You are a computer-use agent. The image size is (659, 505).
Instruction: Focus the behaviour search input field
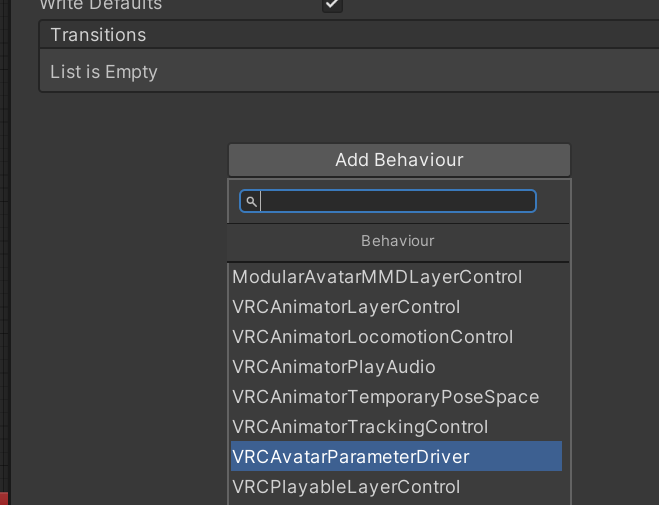click(397, 202)
